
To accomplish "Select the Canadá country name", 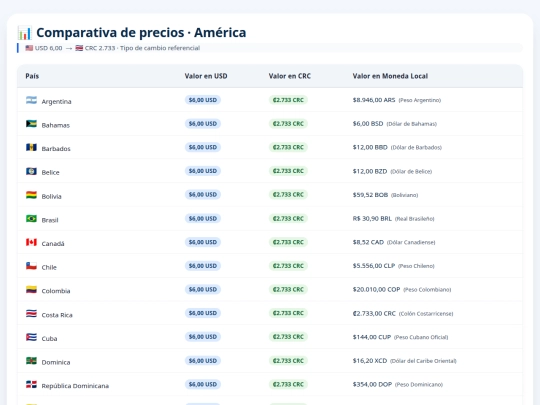I will 53,244.
